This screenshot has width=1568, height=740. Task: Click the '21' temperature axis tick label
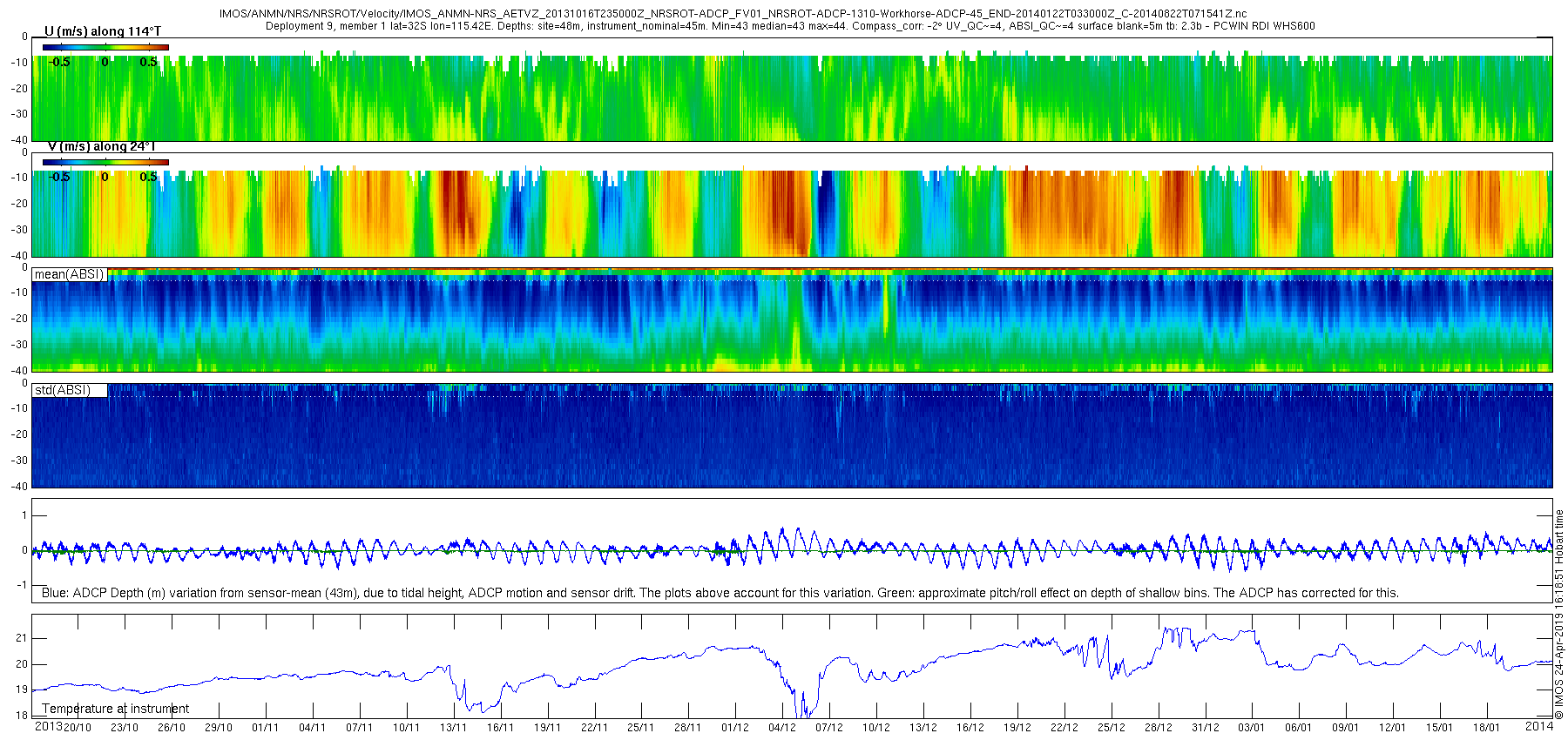[22, 638]
